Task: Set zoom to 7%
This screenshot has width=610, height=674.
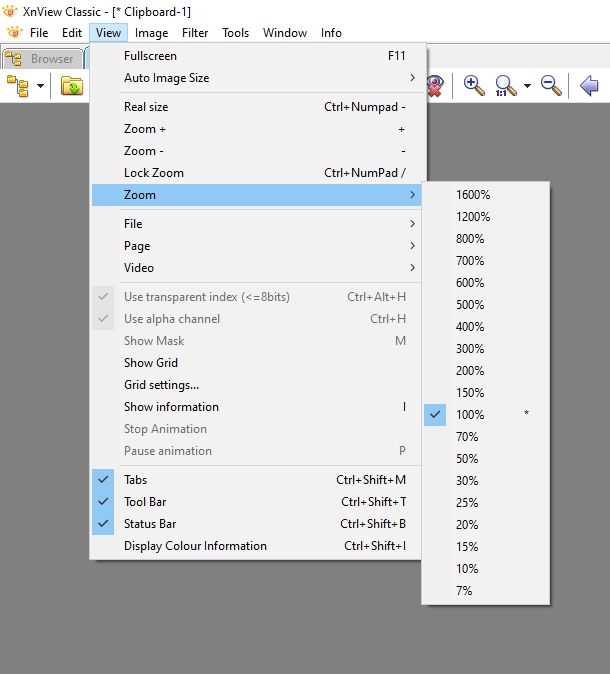Action: [486, 591]
